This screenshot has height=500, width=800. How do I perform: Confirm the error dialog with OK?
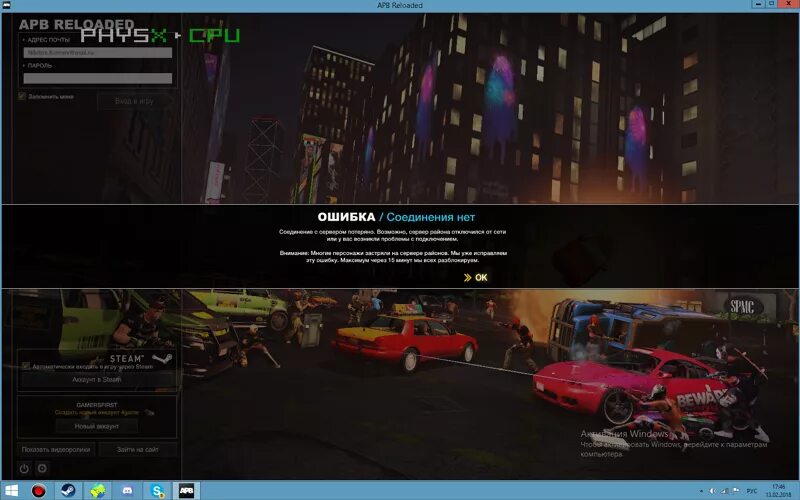476,278
